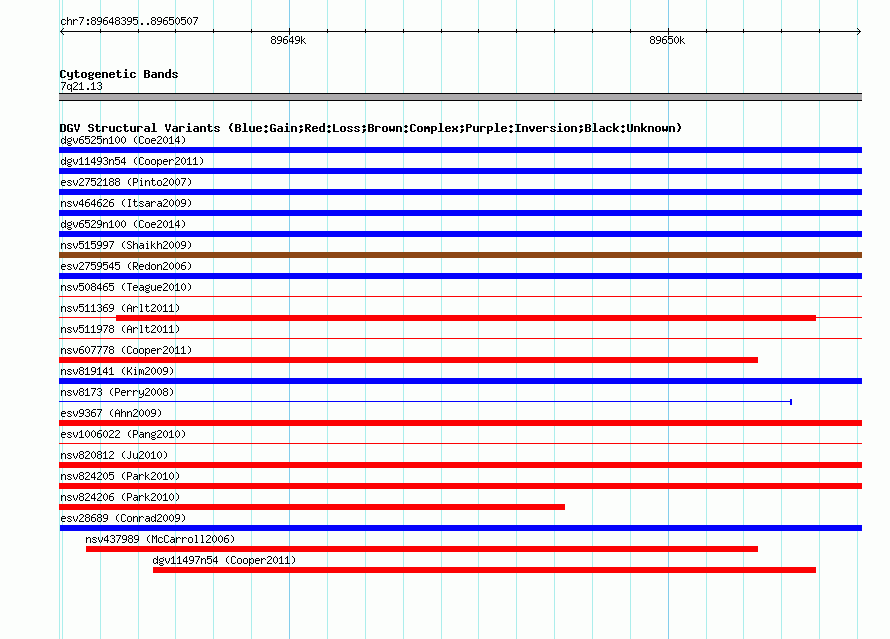Click the red bar of nsv437989
Screen dimensions: 890x639
coord(422,549)
